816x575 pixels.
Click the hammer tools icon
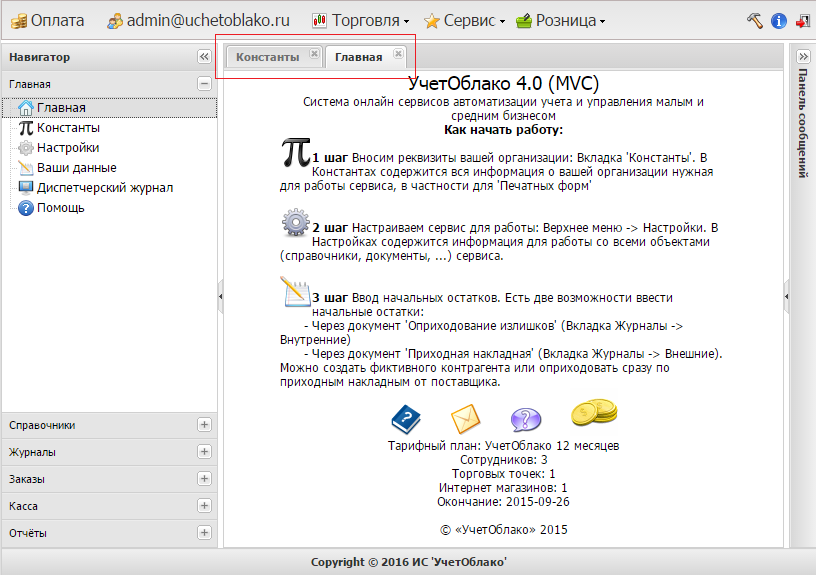pos(755,20)
